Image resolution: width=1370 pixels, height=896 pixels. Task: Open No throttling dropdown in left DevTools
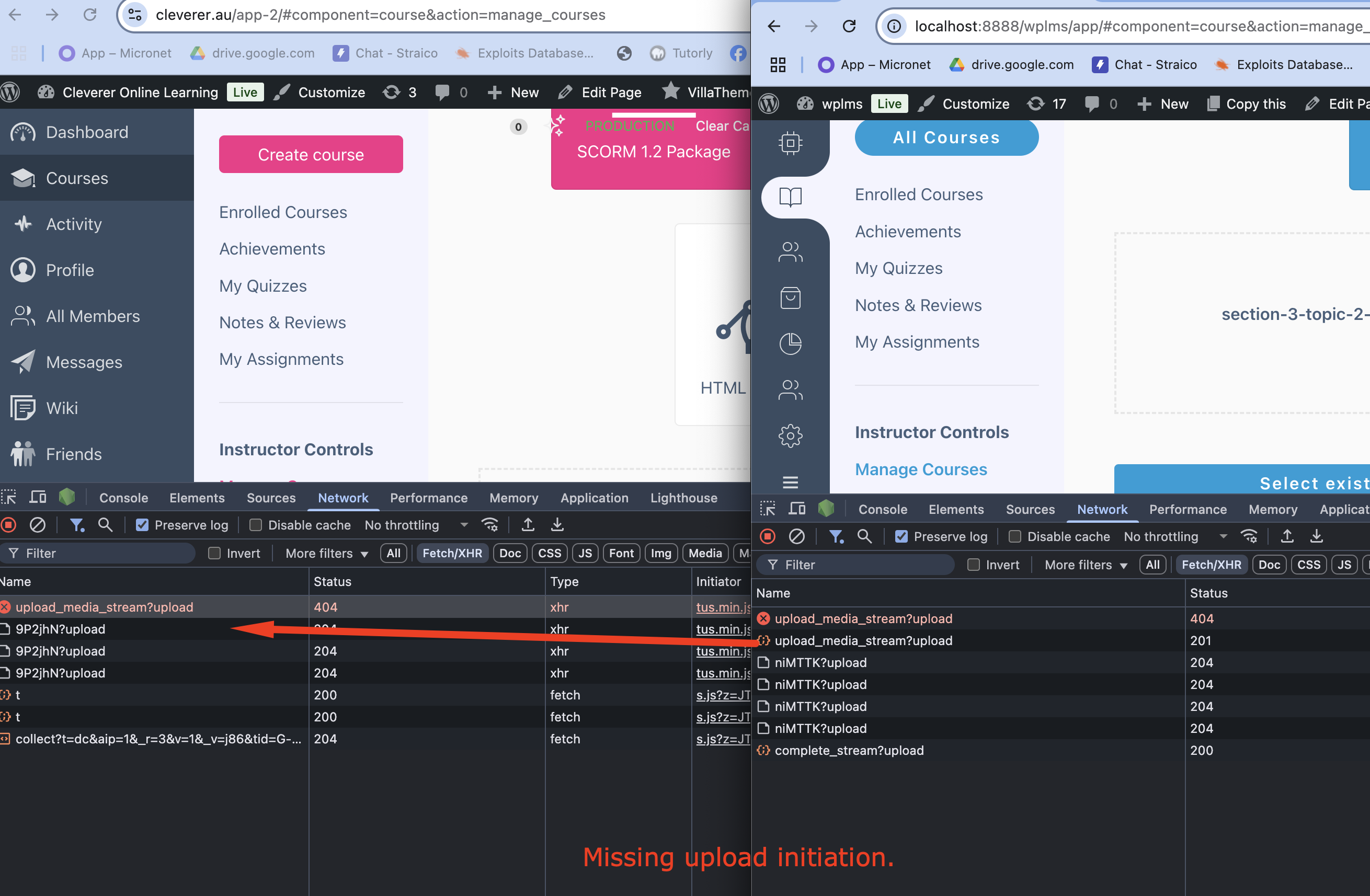(416, 525)
